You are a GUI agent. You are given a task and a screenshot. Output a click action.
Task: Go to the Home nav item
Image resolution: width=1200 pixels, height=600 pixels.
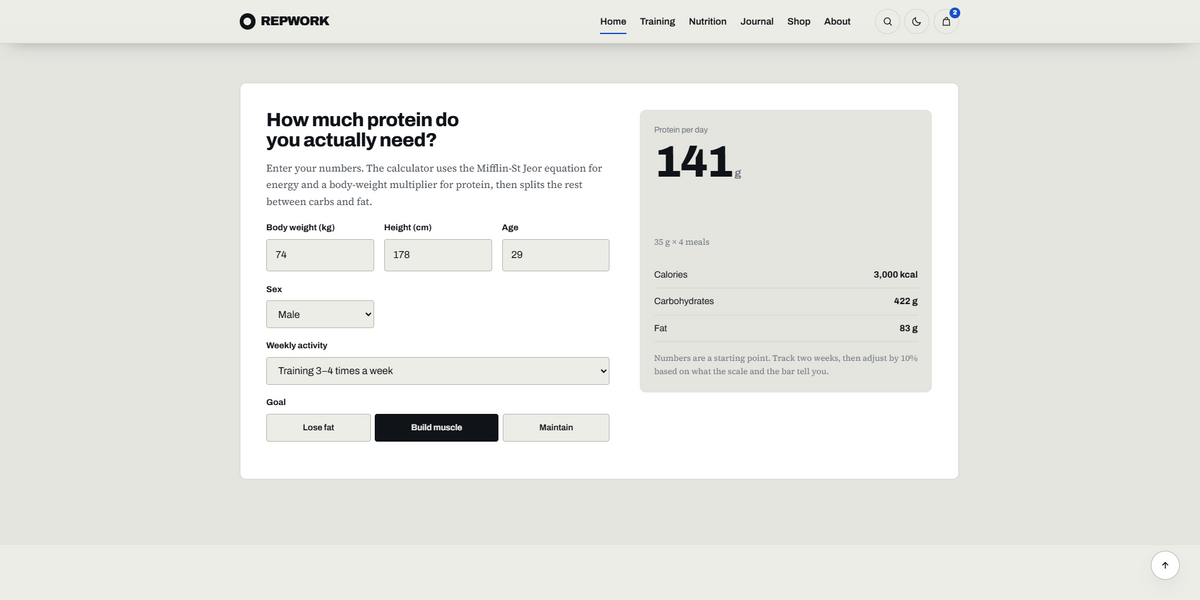[x=613, y=21]
